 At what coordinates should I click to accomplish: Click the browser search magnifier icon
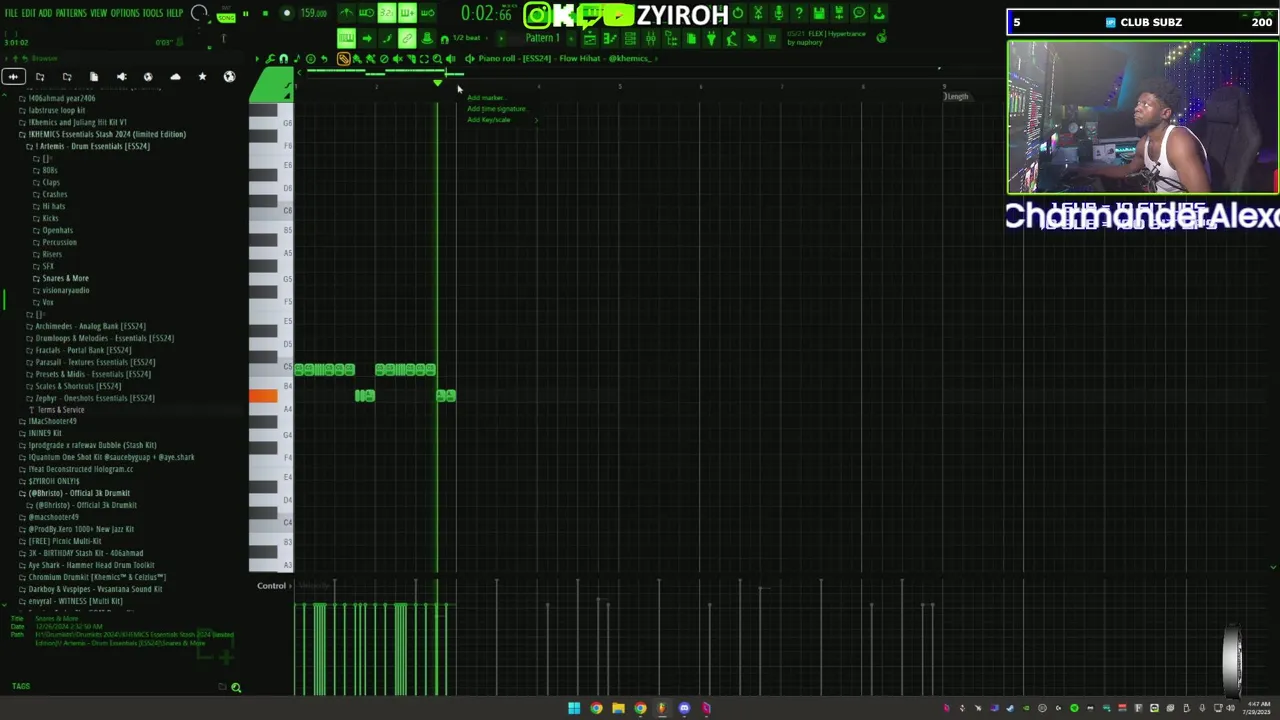tap(236, 687)
